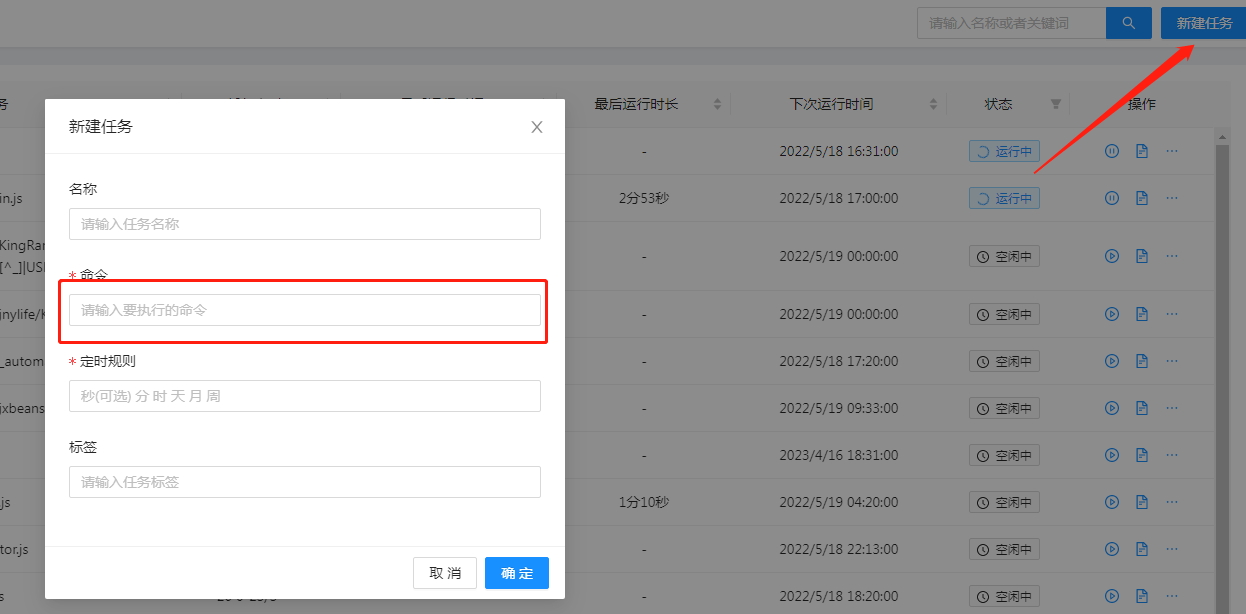Click the 2022/5/18 22:13:00 time cell
Screen dimensions: 1246x614
(839, 549)
